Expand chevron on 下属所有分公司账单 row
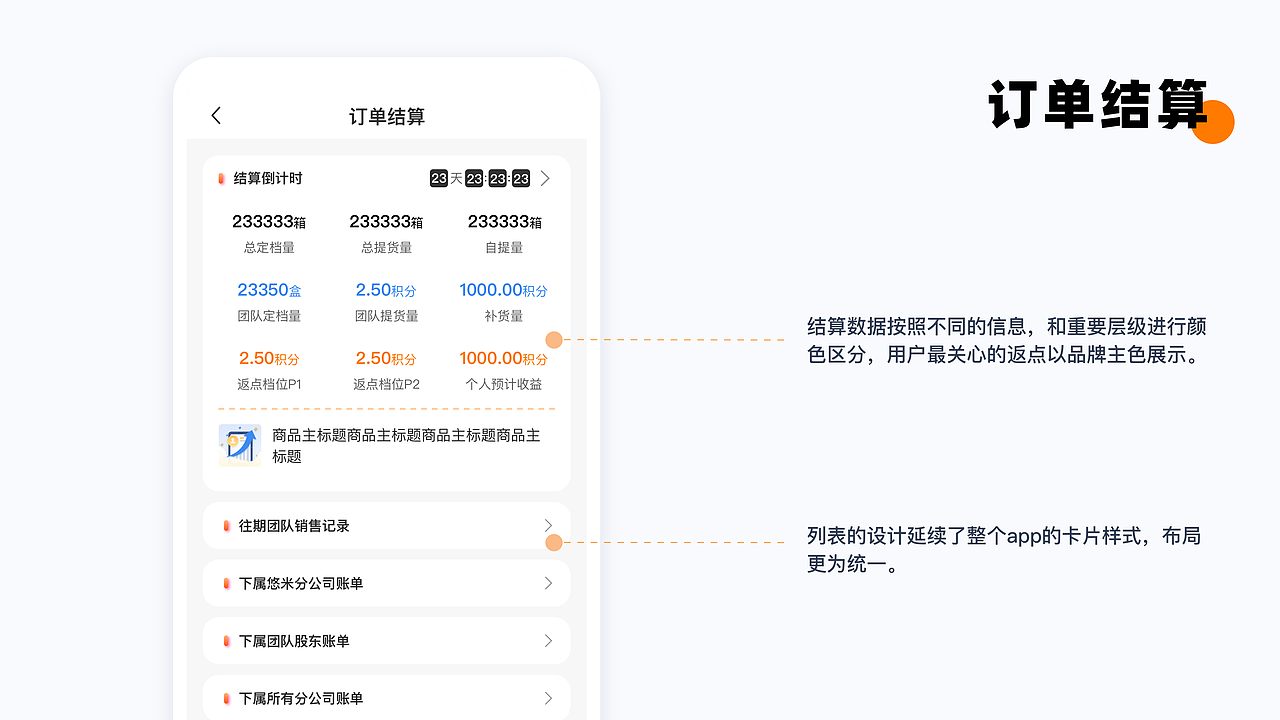 click(548, 698)
